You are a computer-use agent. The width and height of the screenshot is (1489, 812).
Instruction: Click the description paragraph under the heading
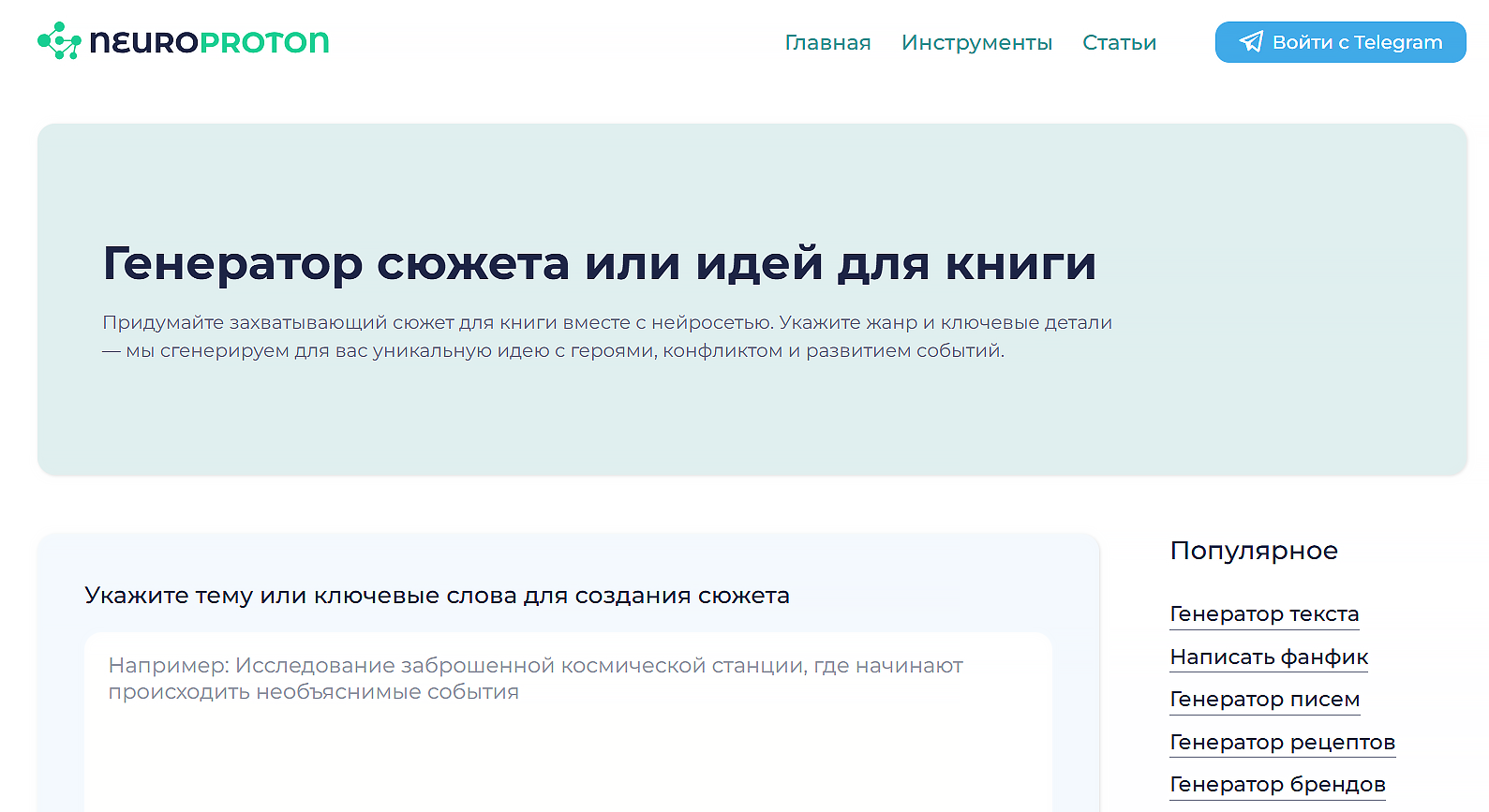pos(606,336)
